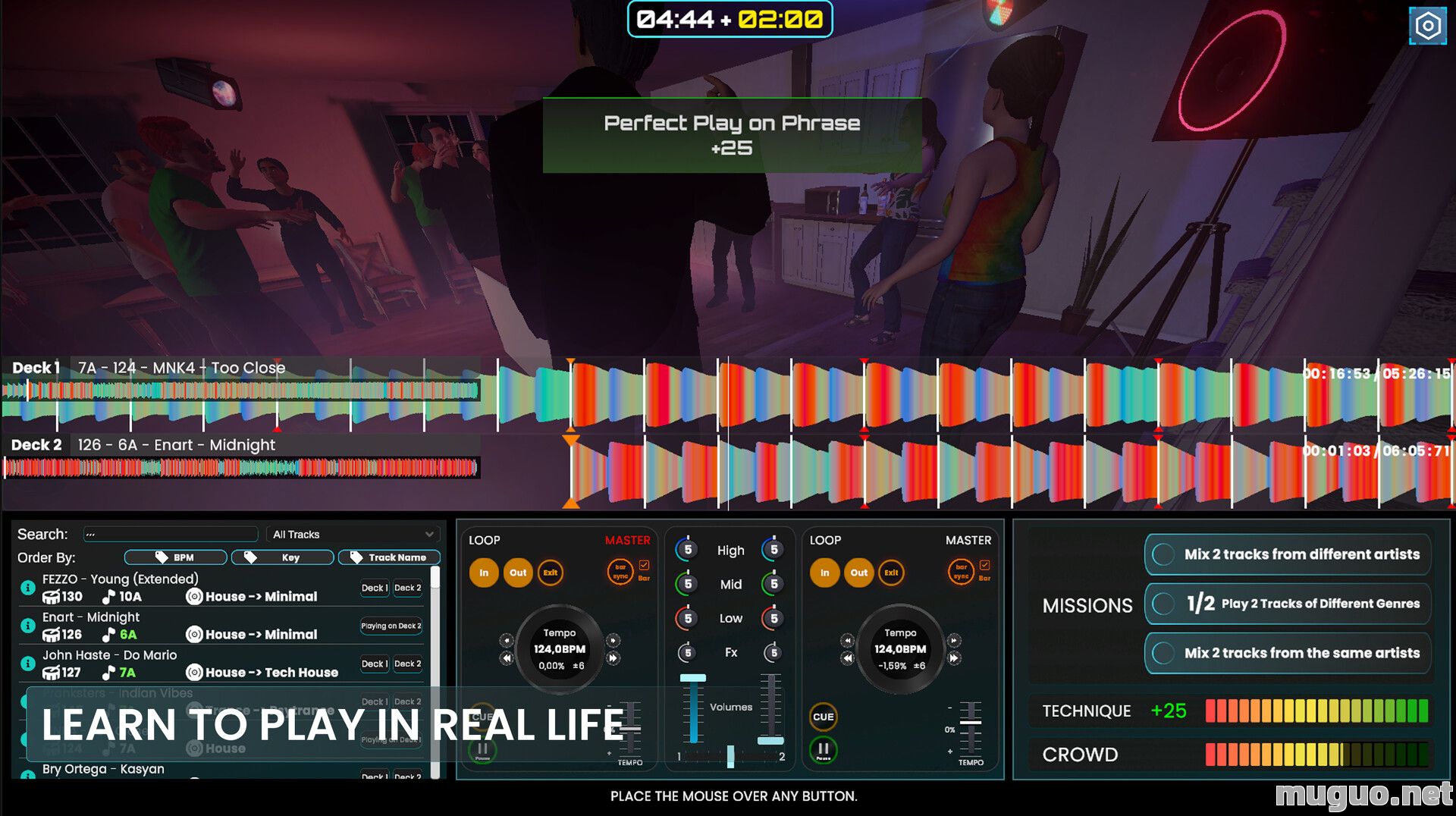Toggle bar sync on the right deck

tap(961, 572)
